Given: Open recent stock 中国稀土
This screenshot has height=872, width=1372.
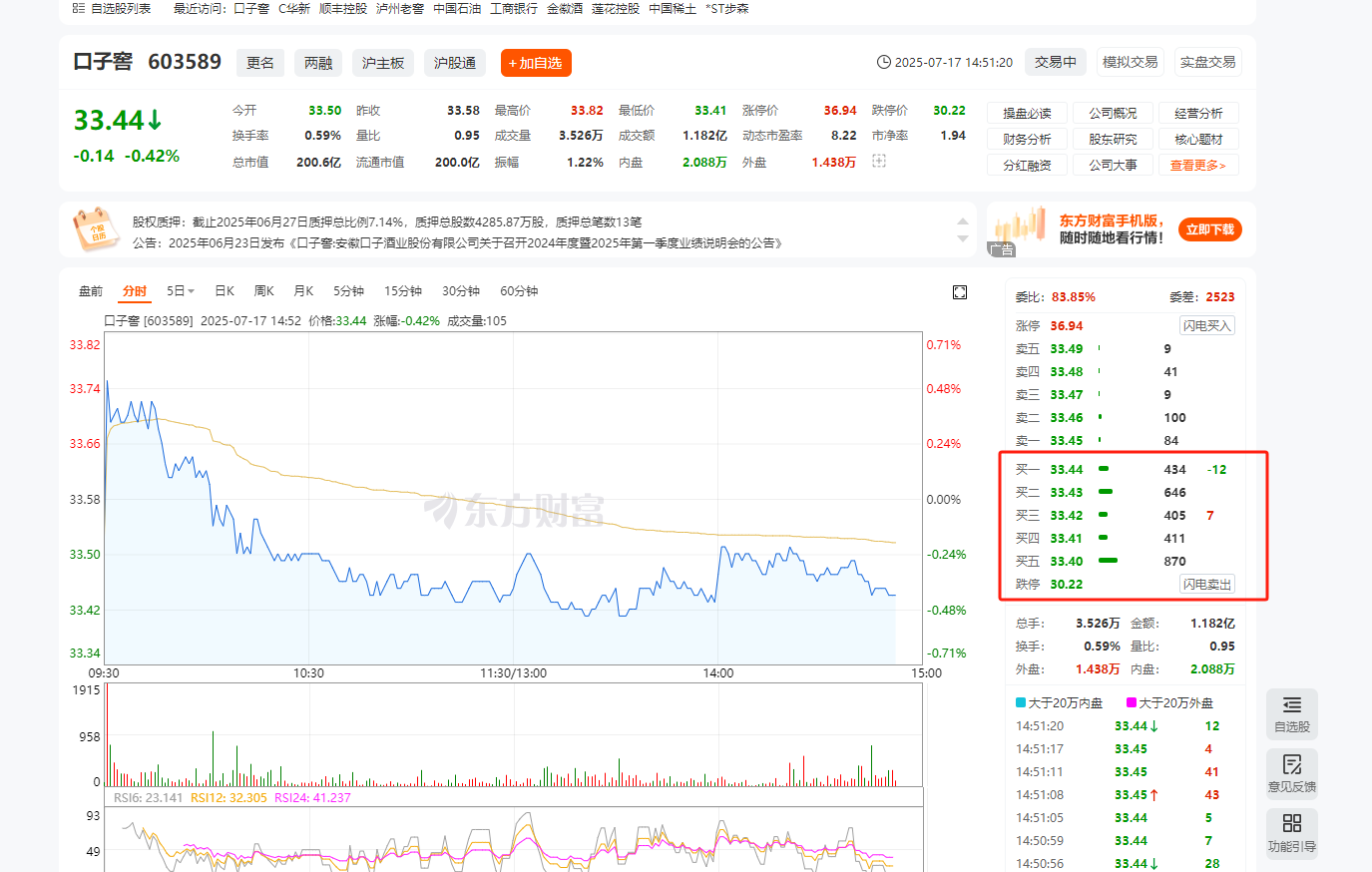Looking at the screenshot, I should [x=673, y=8].
